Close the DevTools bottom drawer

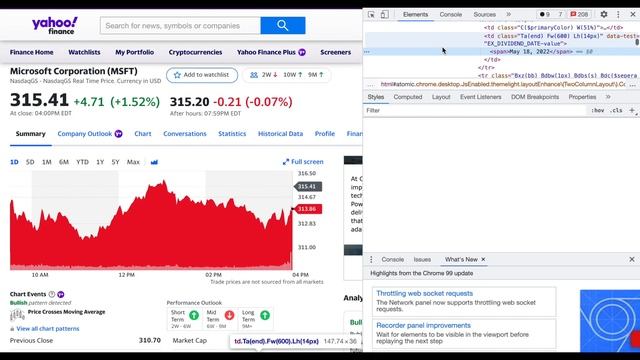pos(632,260)
